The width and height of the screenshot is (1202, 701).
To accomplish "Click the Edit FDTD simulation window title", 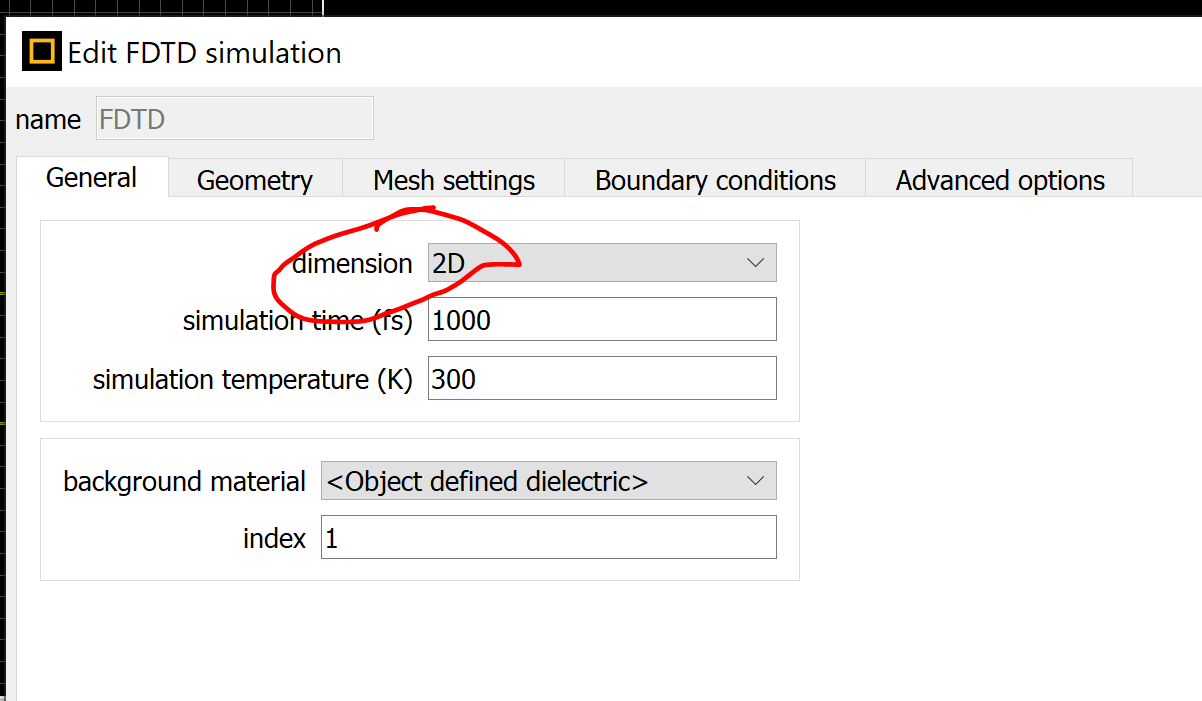I will pyautogui.click(x=205, y=52).
